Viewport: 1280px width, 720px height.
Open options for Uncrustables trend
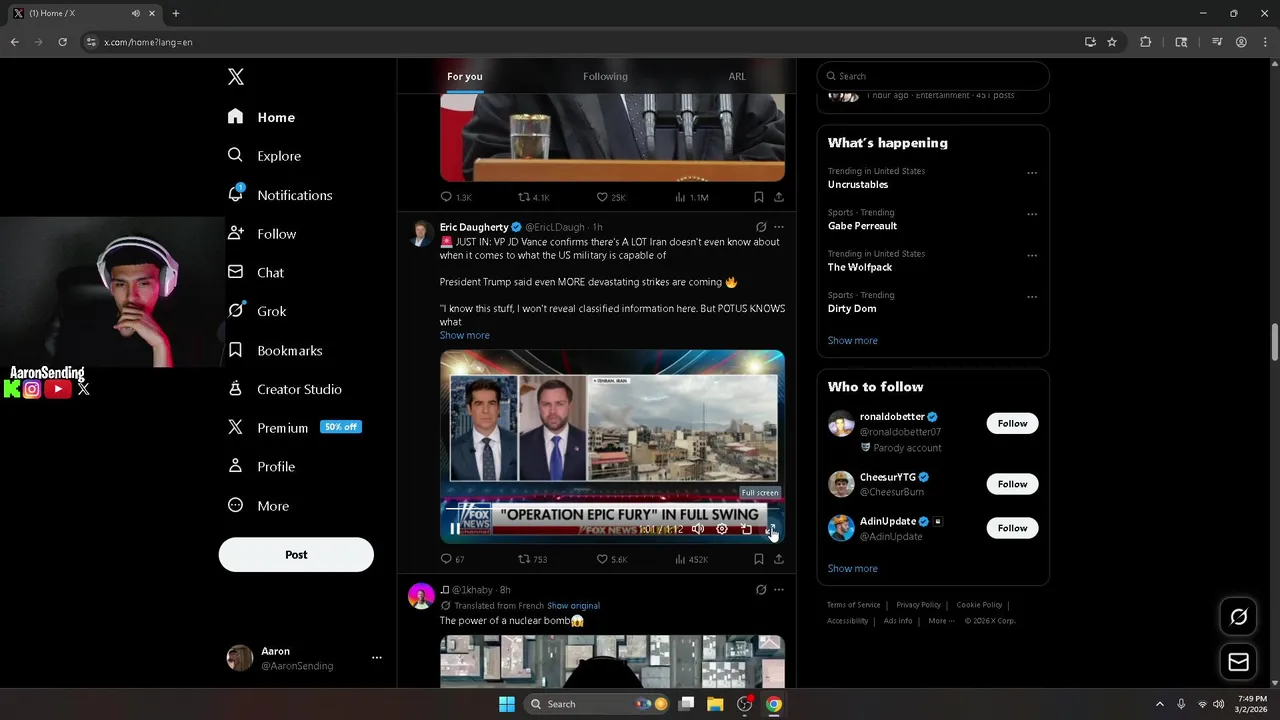click(x=1032, y=173)
